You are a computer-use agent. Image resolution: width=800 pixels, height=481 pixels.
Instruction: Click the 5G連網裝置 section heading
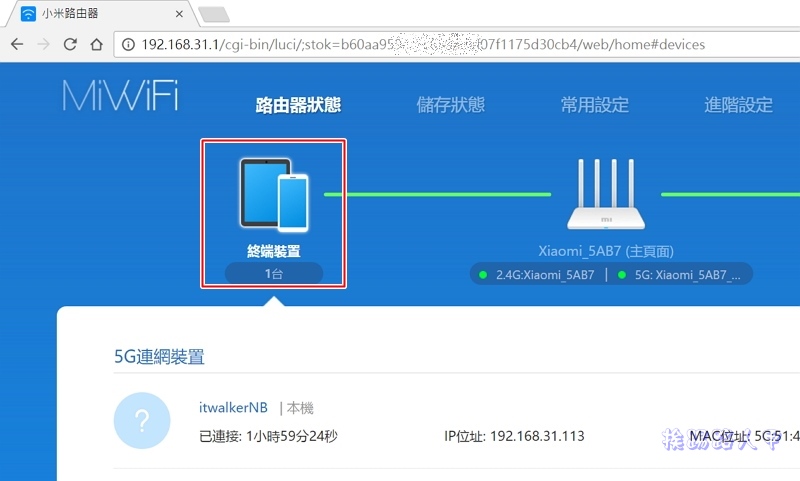159,357
